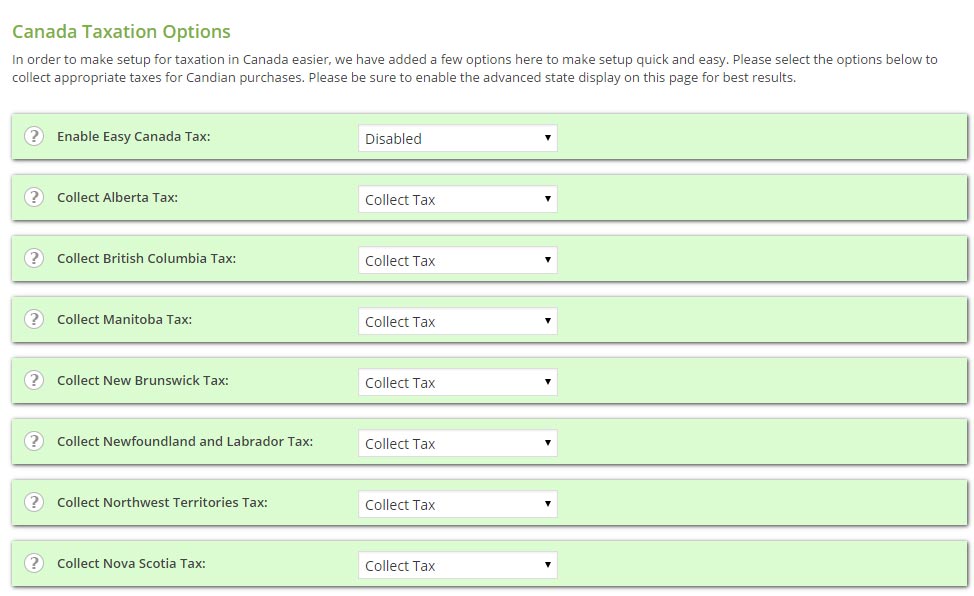The image size is (974, 596).
Task: Open help for Northwest Territories Tax
Action: (34, 503)
